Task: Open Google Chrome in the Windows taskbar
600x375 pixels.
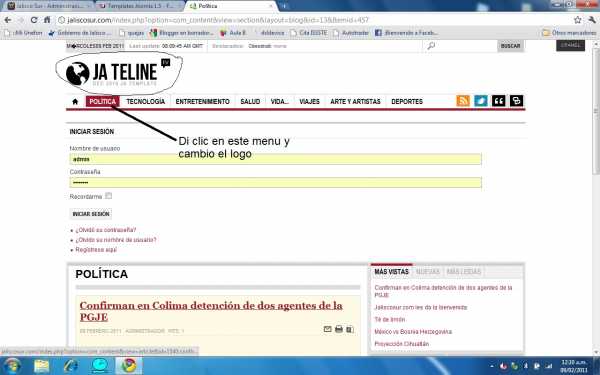Action: 129,366
